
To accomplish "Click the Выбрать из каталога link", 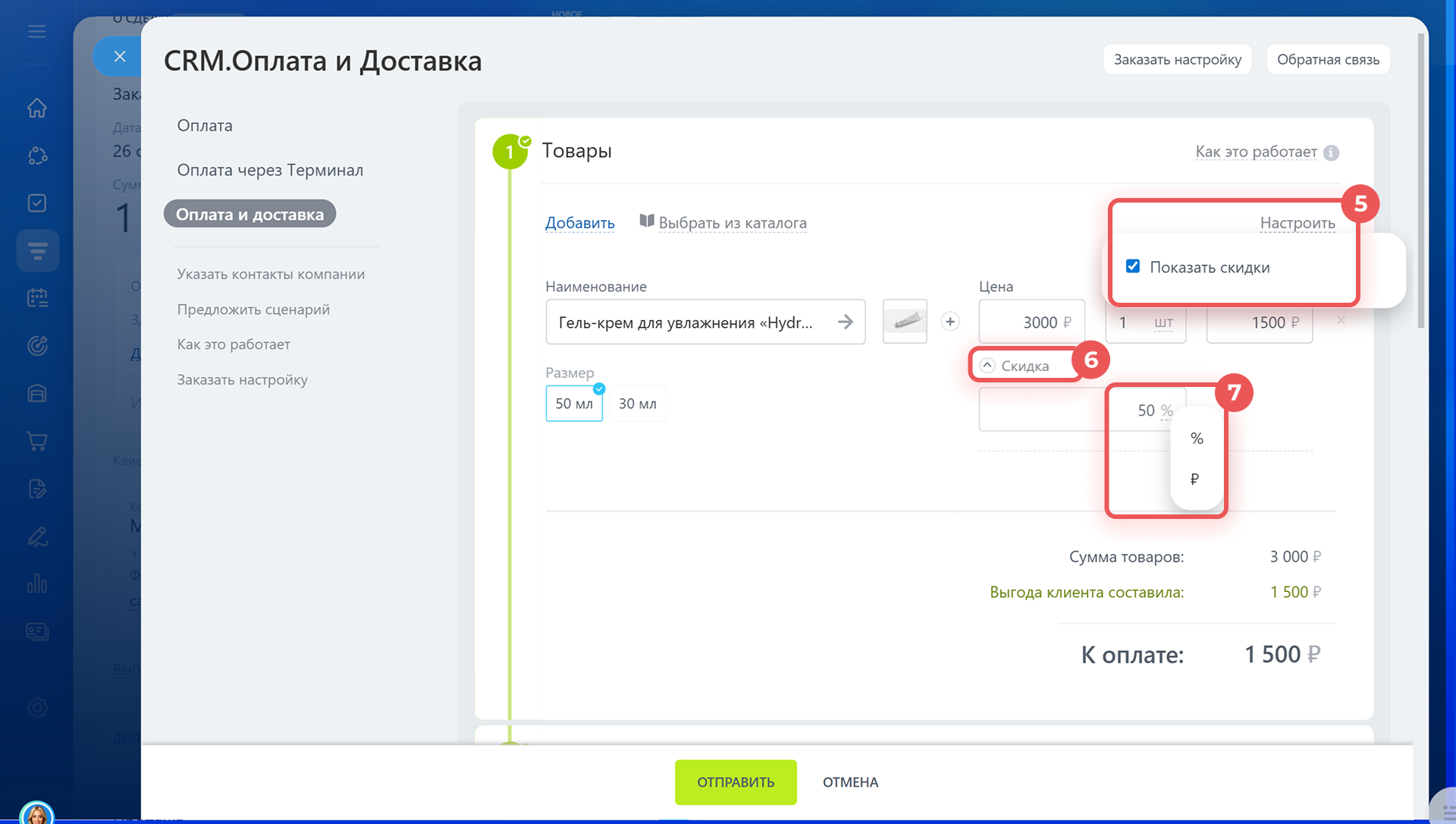I will point(732,223).
